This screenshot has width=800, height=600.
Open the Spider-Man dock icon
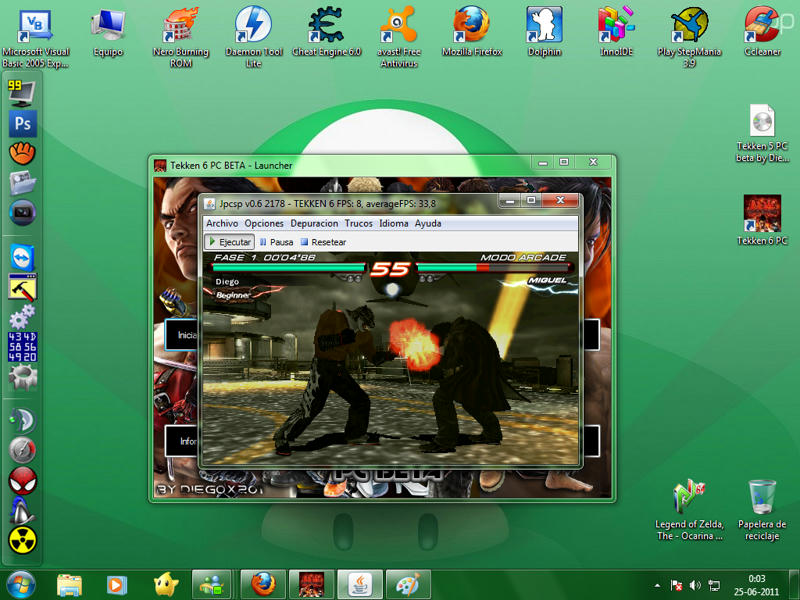(x=23, y=481)
